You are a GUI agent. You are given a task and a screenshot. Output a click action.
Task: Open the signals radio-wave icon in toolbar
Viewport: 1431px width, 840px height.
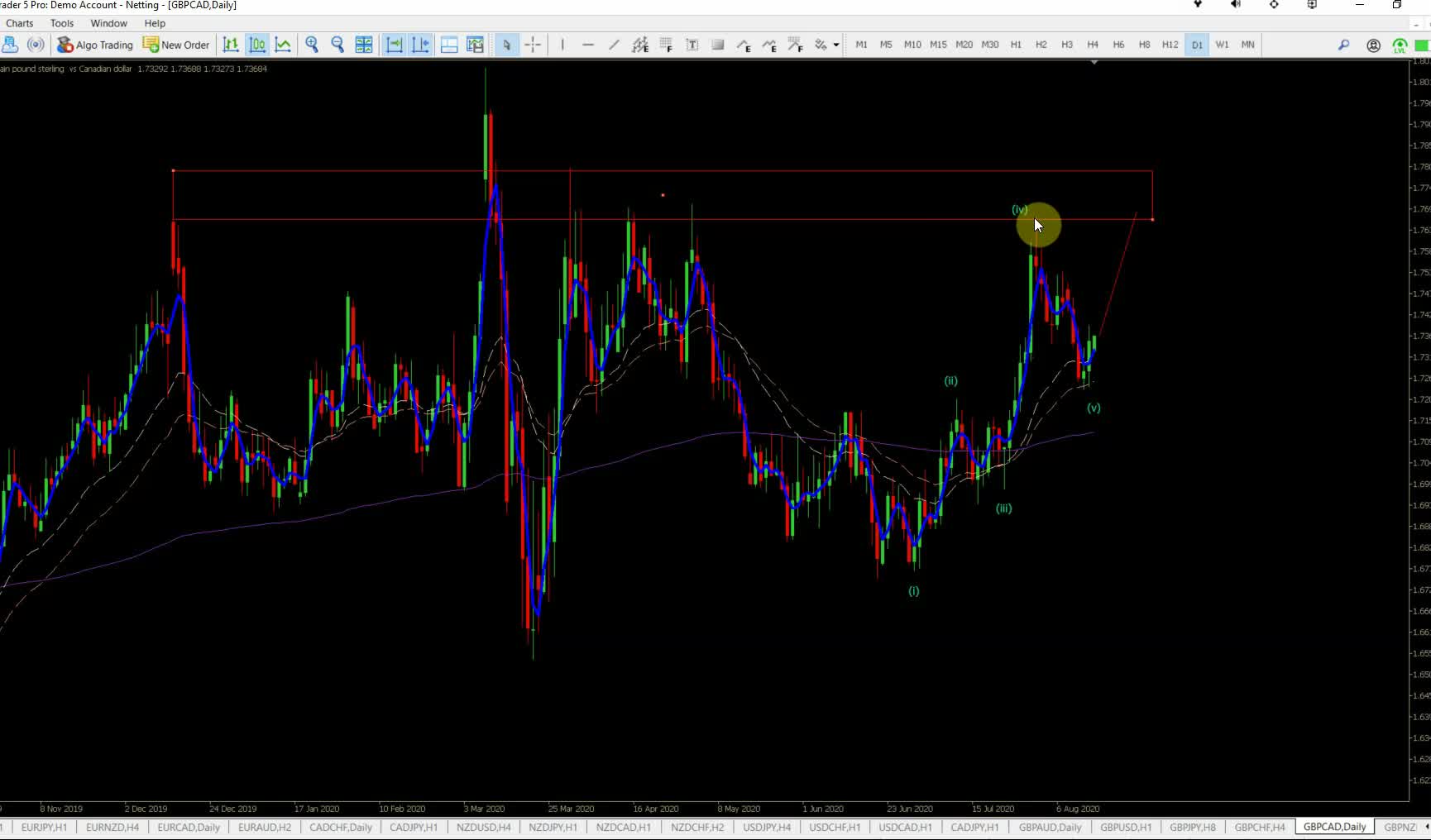36,45
